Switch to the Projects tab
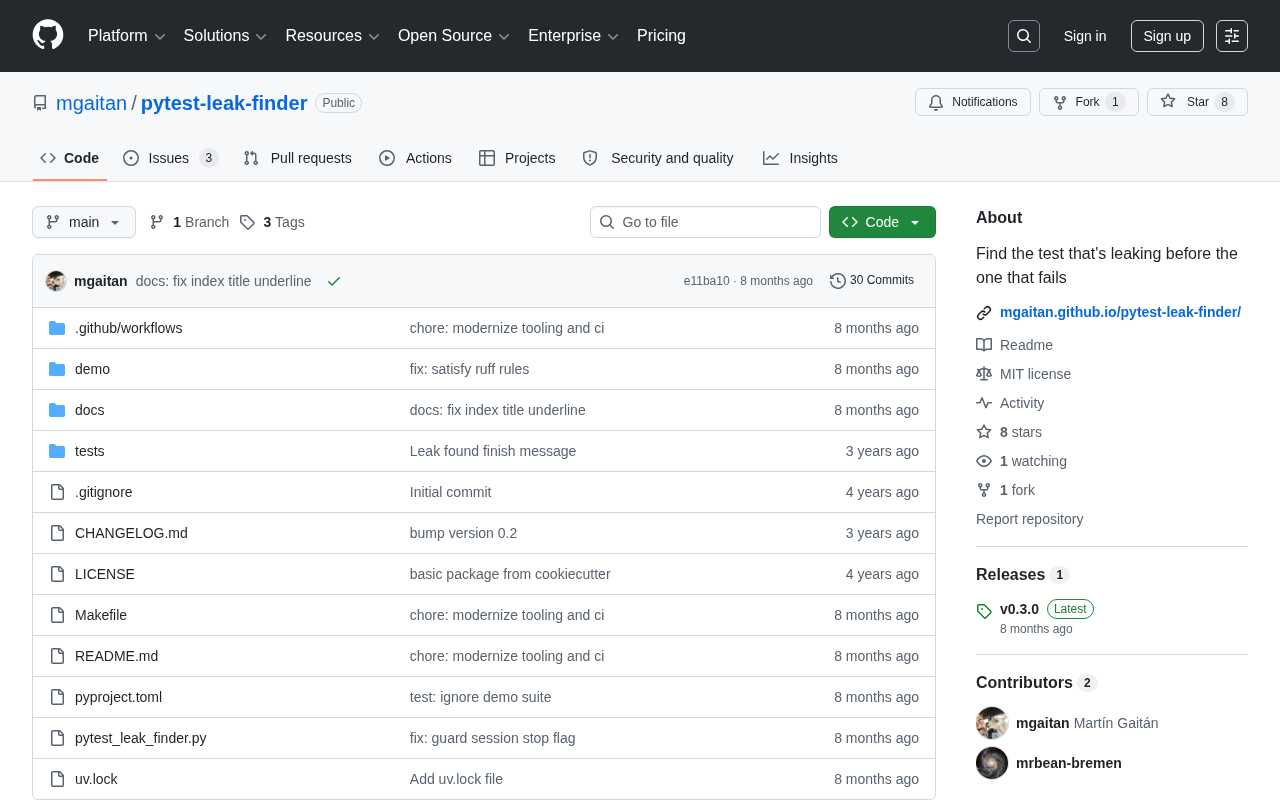Image resolution: width=1280 pixels, height=800 pixels. point(517,158)
